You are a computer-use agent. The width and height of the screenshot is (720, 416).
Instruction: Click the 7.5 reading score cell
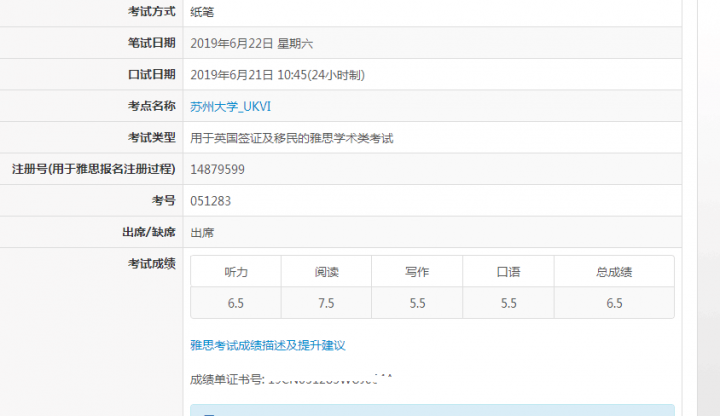[326, 303]
